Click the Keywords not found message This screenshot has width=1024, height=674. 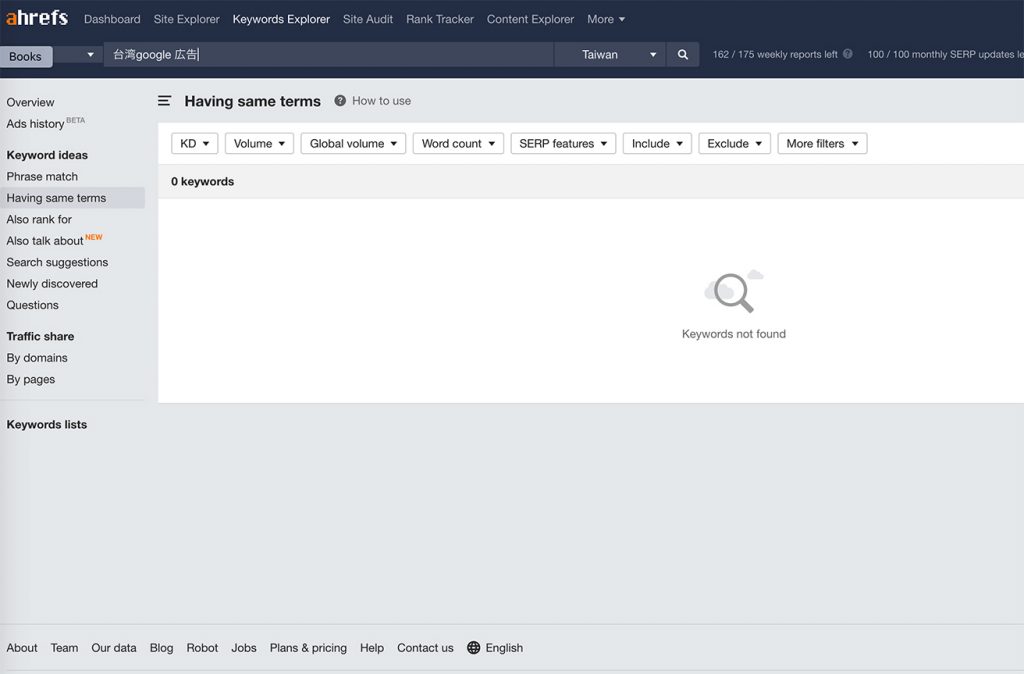tap(734, 334)
